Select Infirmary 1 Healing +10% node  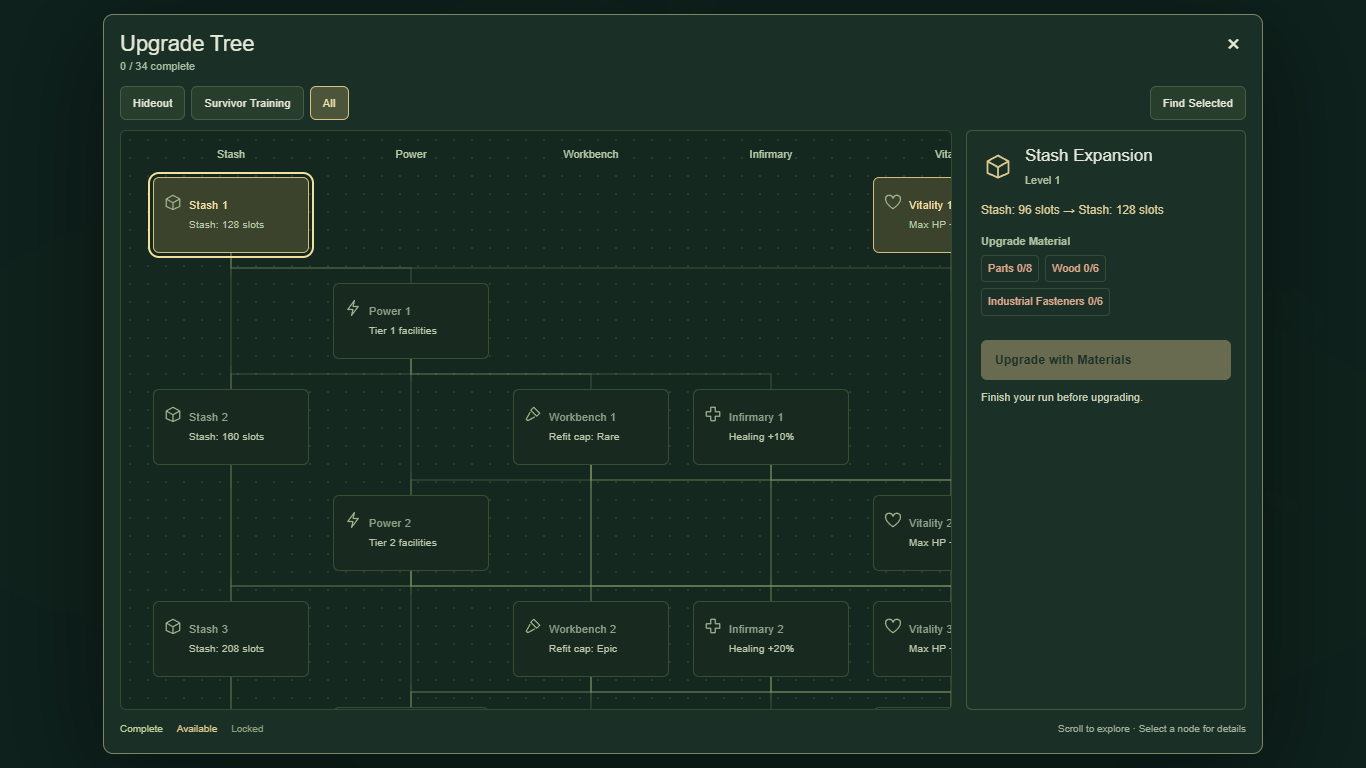pyautogui.click(x=771, y=427)
